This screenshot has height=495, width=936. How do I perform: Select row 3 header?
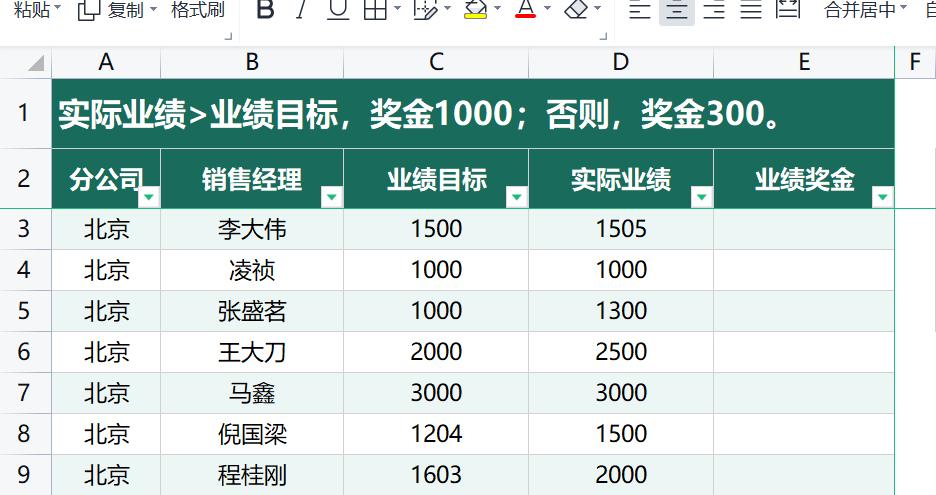24,229
